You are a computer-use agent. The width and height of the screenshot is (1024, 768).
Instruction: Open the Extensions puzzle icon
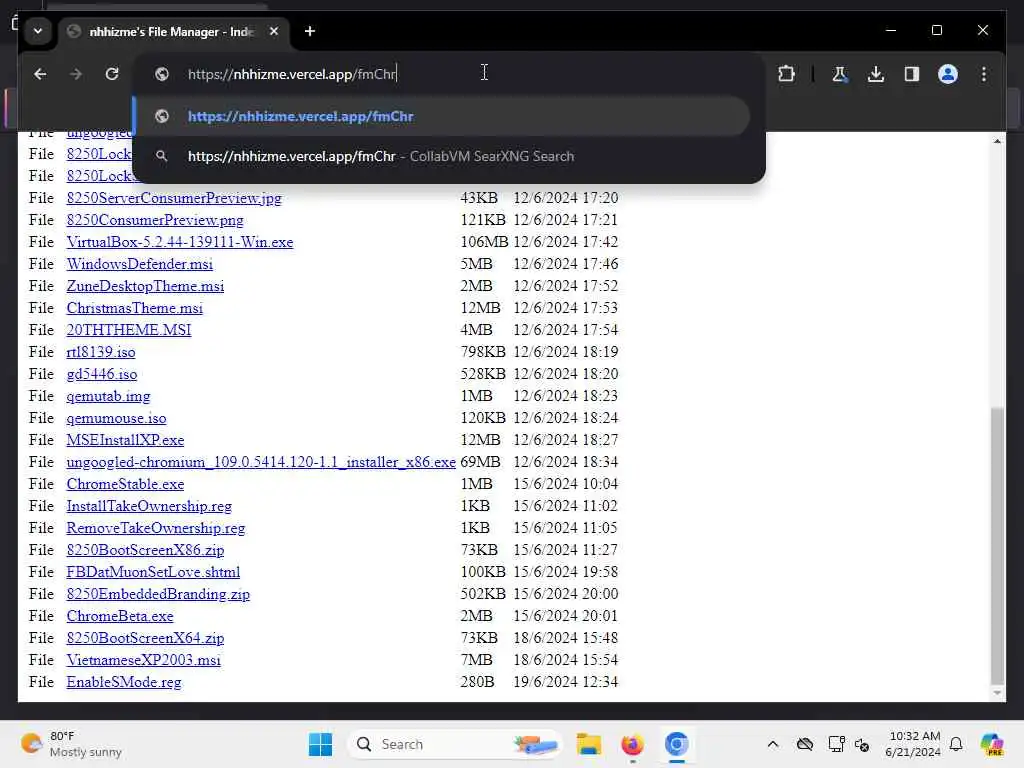[x=786, y=74]
